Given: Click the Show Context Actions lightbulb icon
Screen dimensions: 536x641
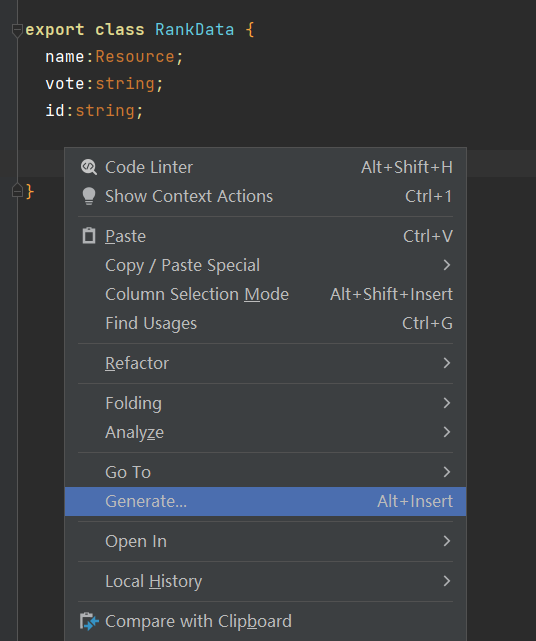Looking at the screenshot, I should pyautogui.click(x=89, y=196).
